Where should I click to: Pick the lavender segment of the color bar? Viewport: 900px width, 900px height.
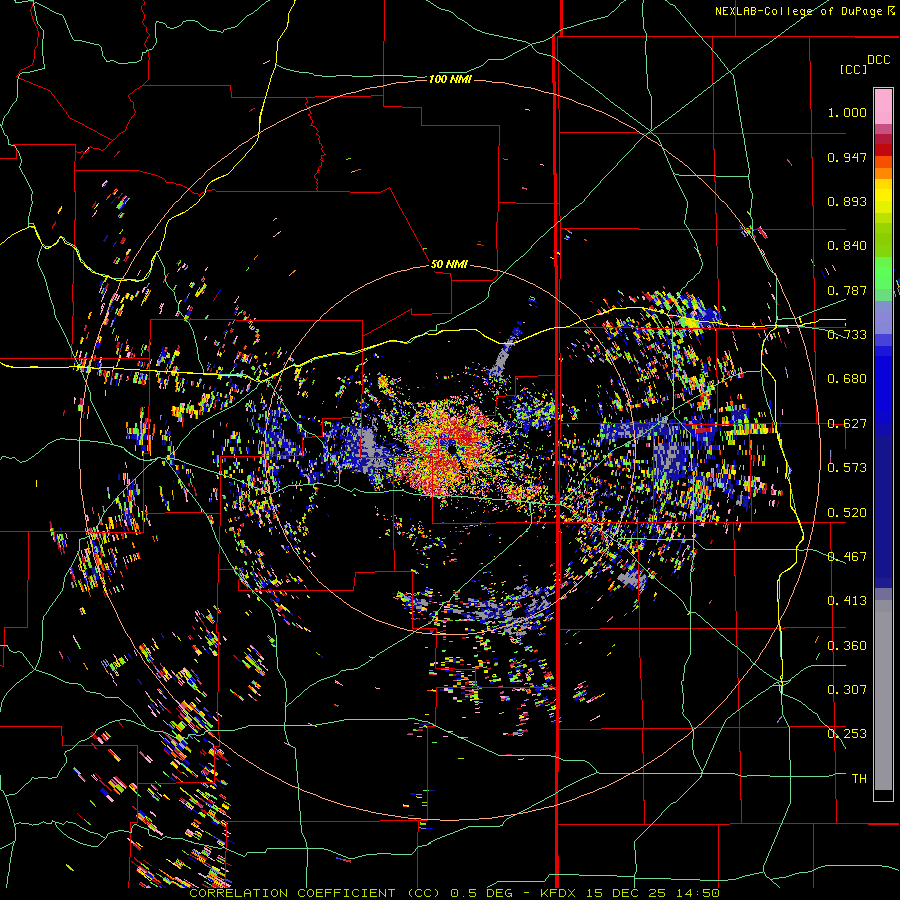pyautogui.click(x=883, y=317)
